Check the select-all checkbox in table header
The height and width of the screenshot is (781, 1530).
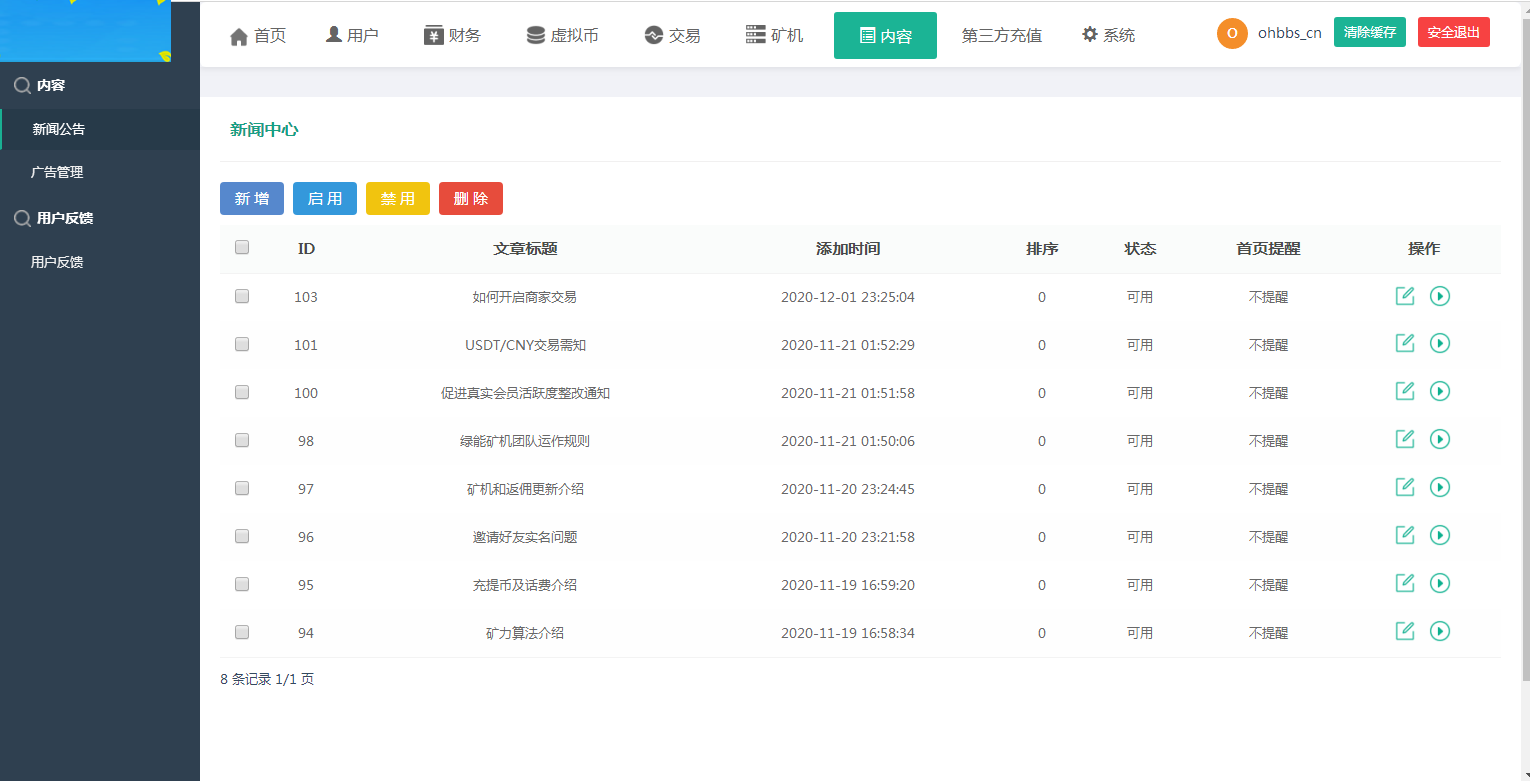(x=241, y=246)
